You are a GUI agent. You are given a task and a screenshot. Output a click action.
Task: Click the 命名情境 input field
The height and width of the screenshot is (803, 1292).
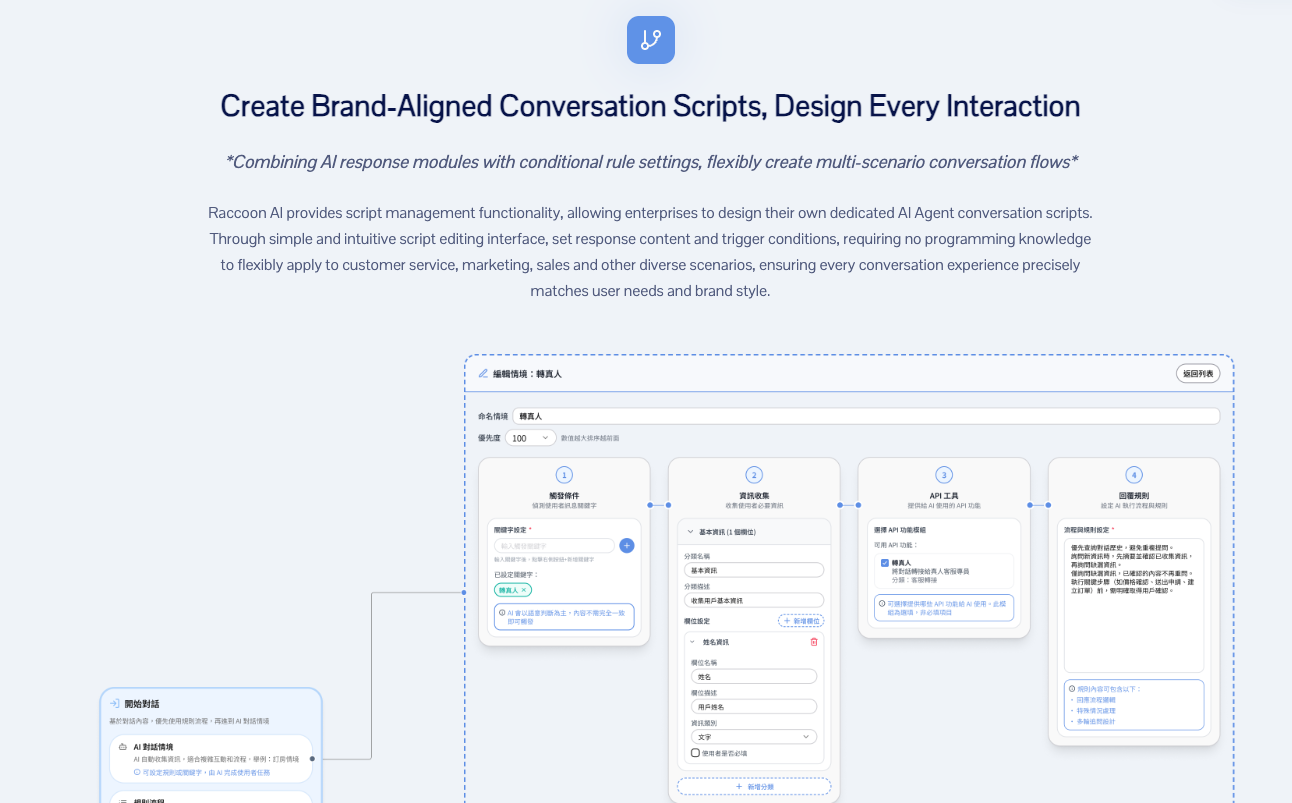(x=866, y=416)
